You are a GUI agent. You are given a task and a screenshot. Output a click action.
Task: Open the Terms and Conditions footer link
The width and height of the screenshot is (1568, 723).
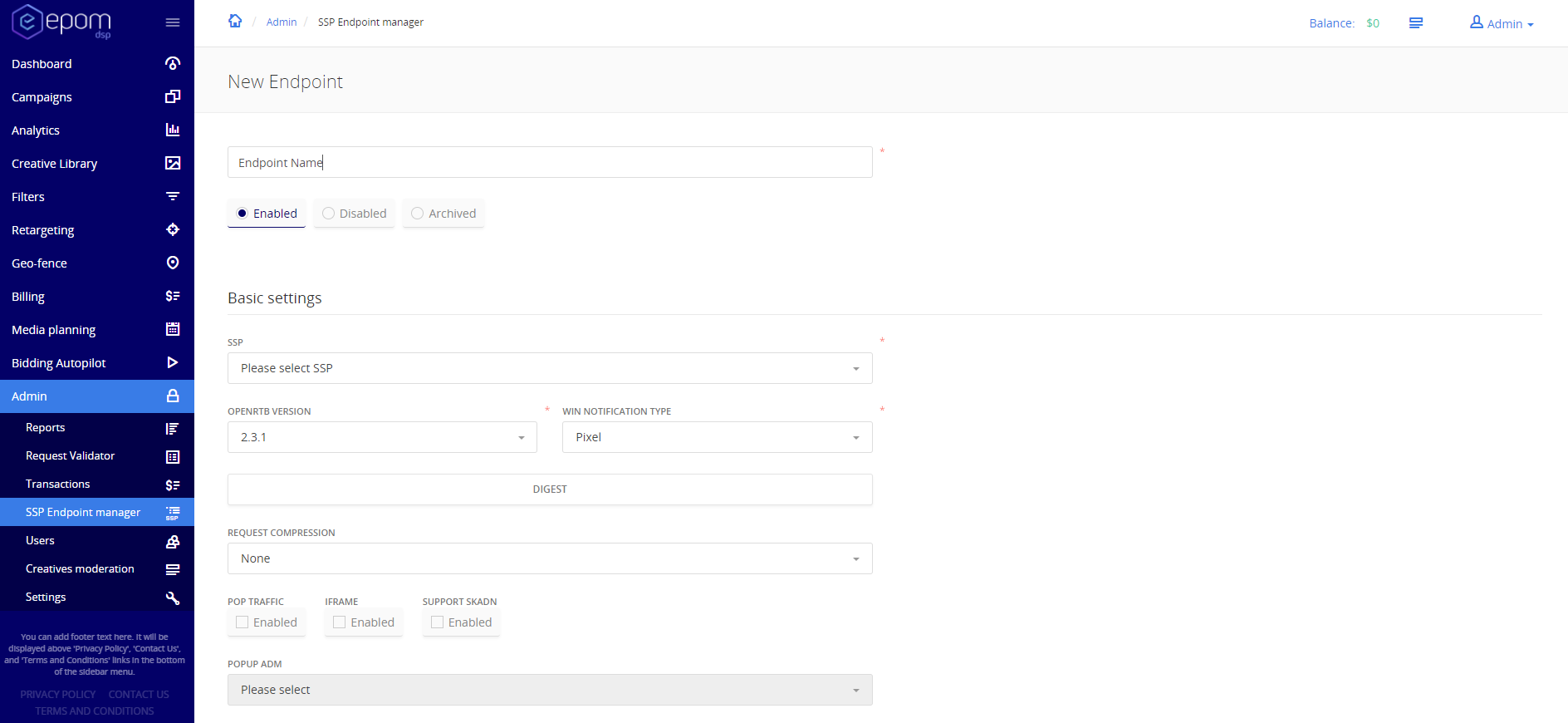pyautogui.click(x=95, y=711)
